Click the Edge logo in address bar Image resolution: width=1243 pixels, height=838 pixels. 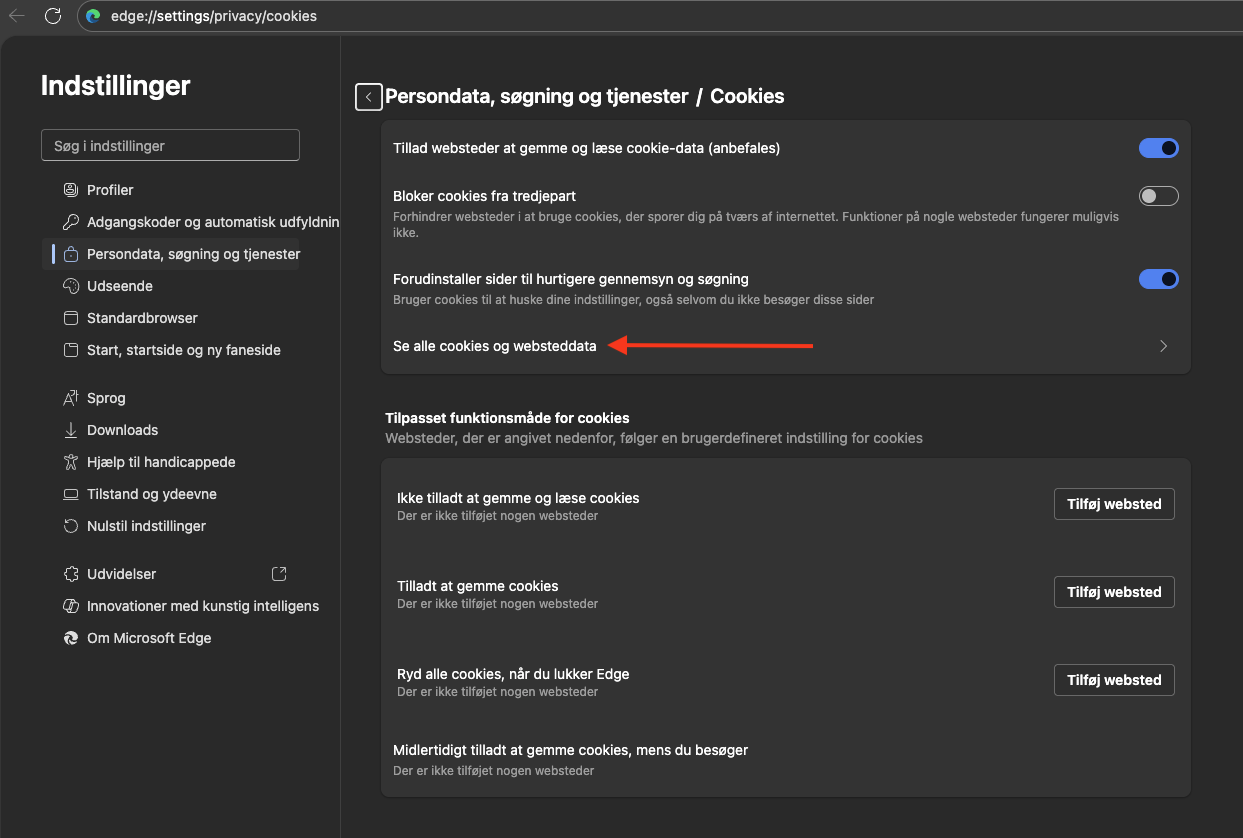94,16
